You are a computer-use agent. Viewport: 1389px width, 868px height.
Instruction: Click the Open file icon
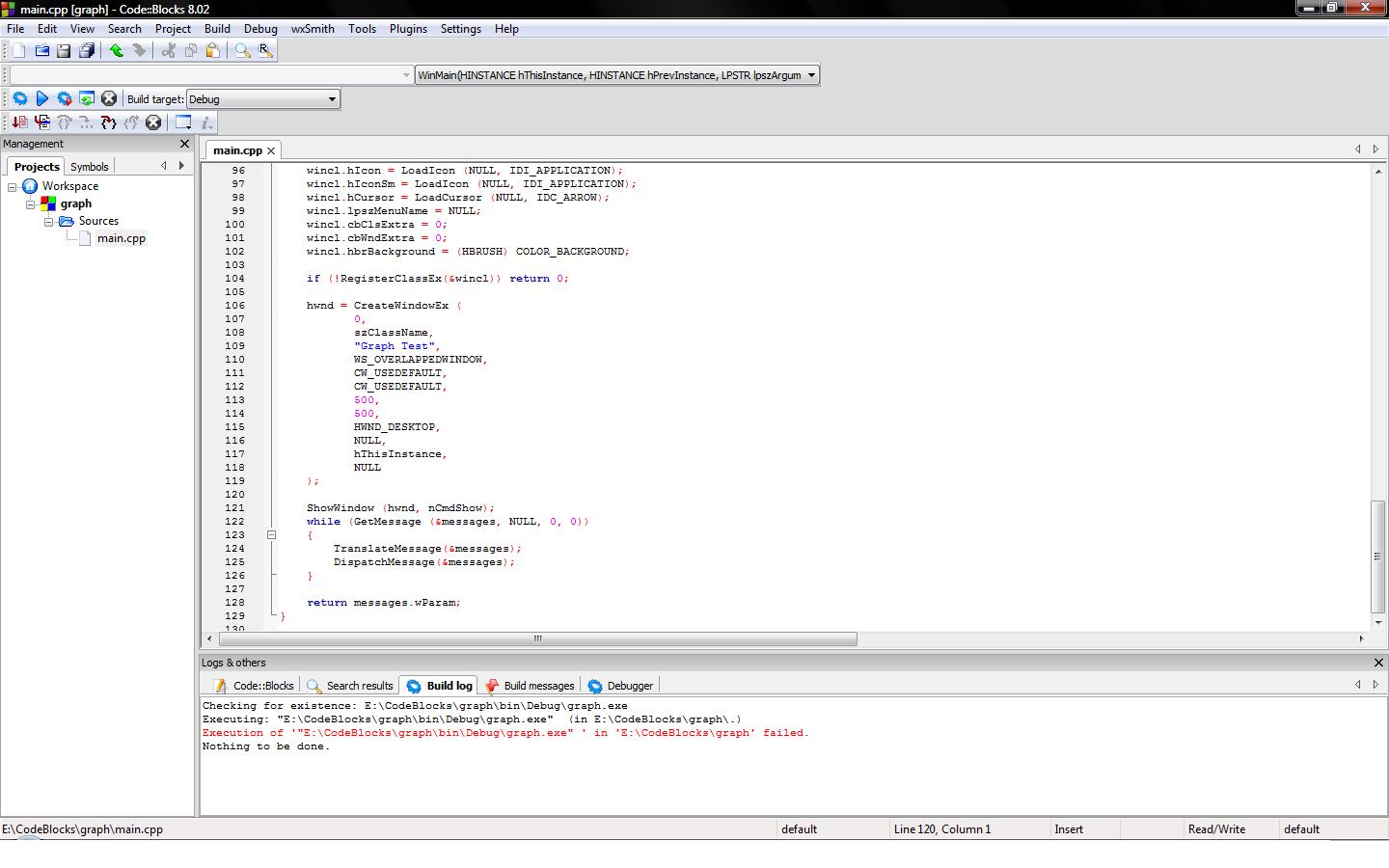(x=42, y=51)
